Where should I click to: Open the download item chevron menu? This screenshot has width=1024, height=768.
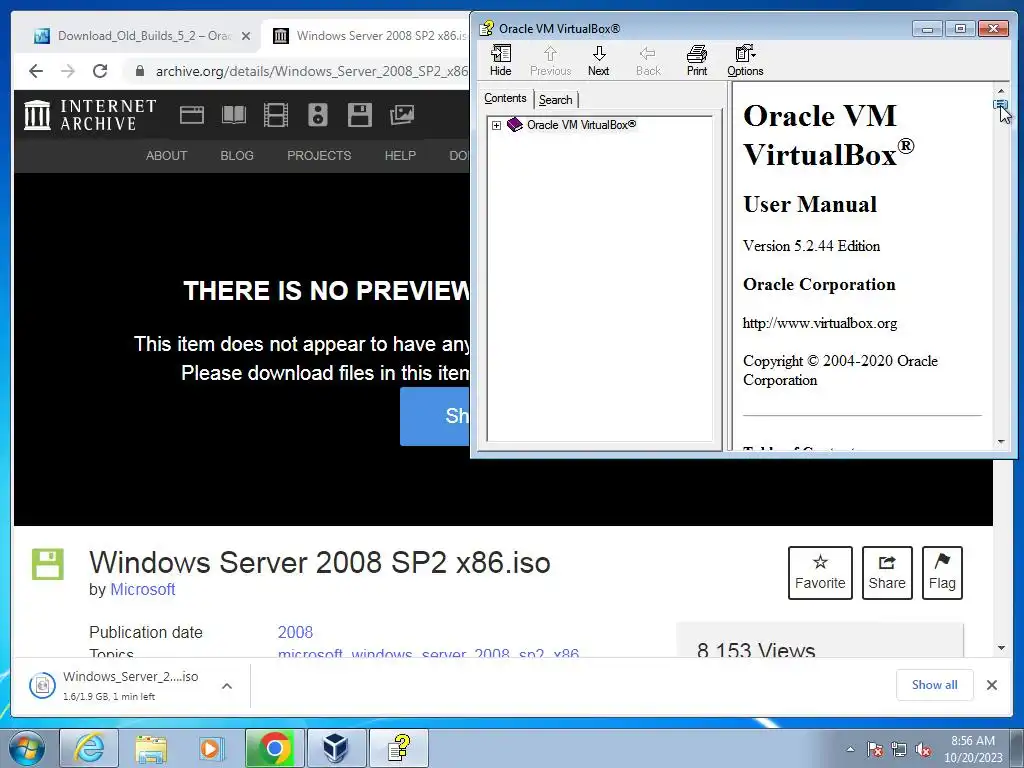pyautogui.click(x=227, y=686)
